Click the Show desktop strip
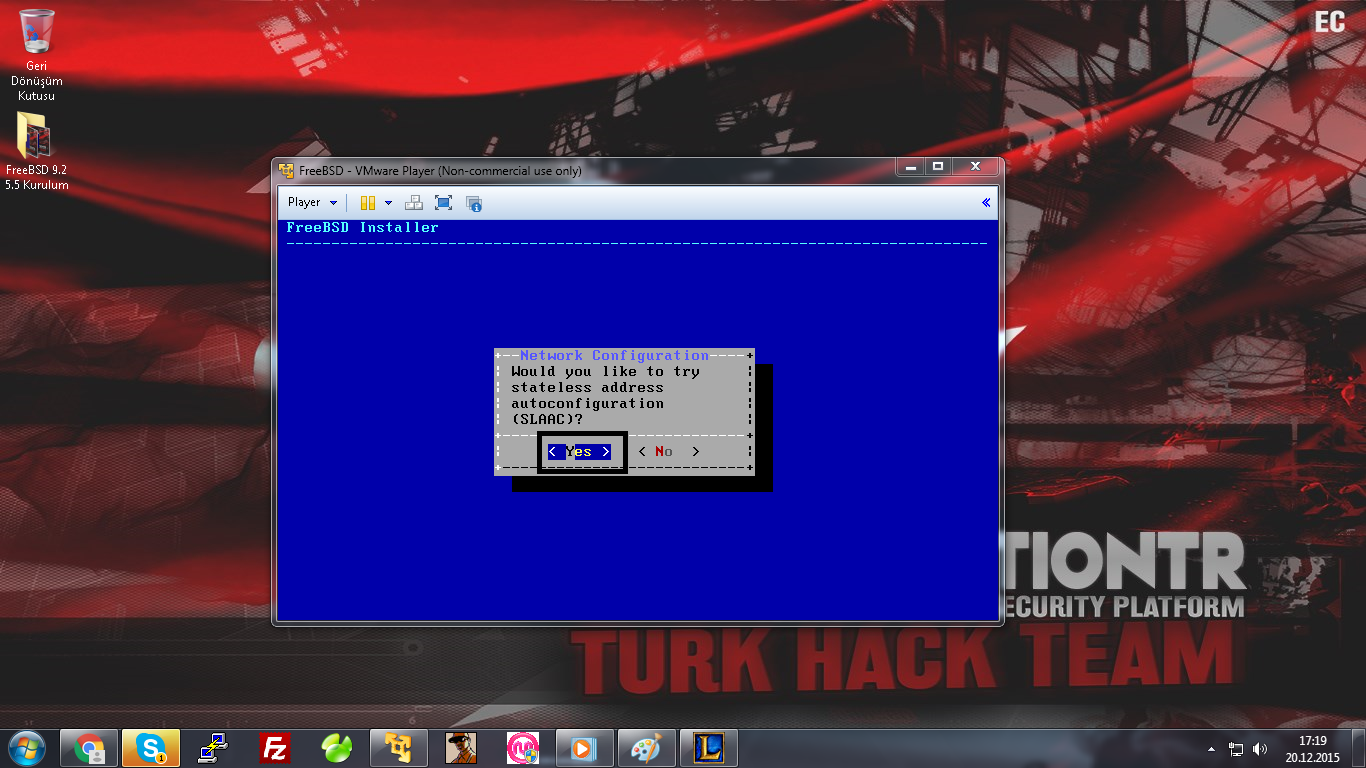 [x=1359, y=748]
